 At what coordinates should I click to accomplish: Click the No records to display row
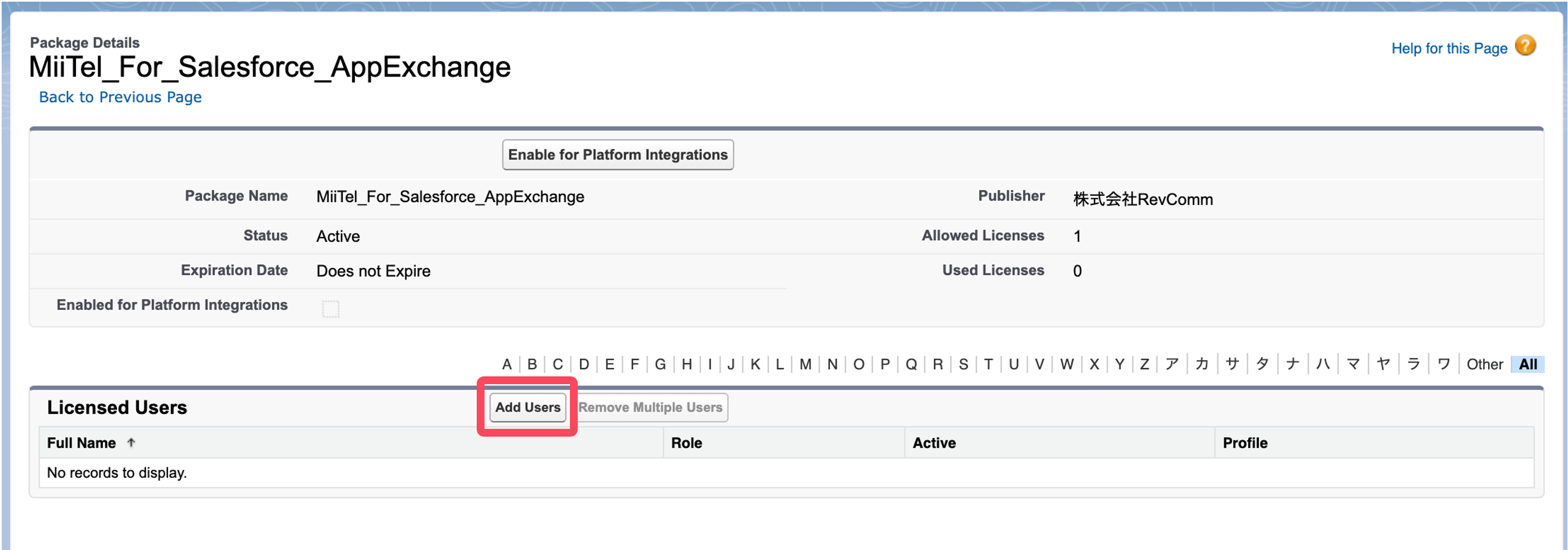point(786,472)
